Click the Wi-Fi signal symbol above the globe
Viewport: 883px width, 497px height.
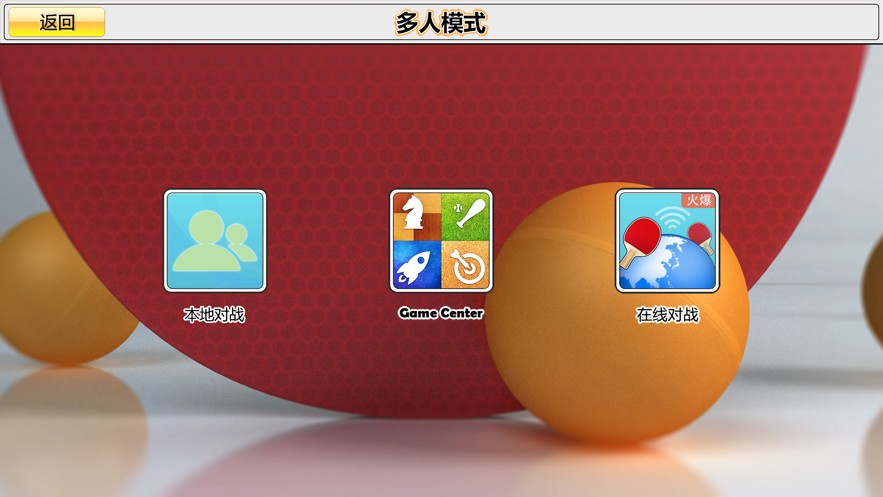click(x=672, y=218)
